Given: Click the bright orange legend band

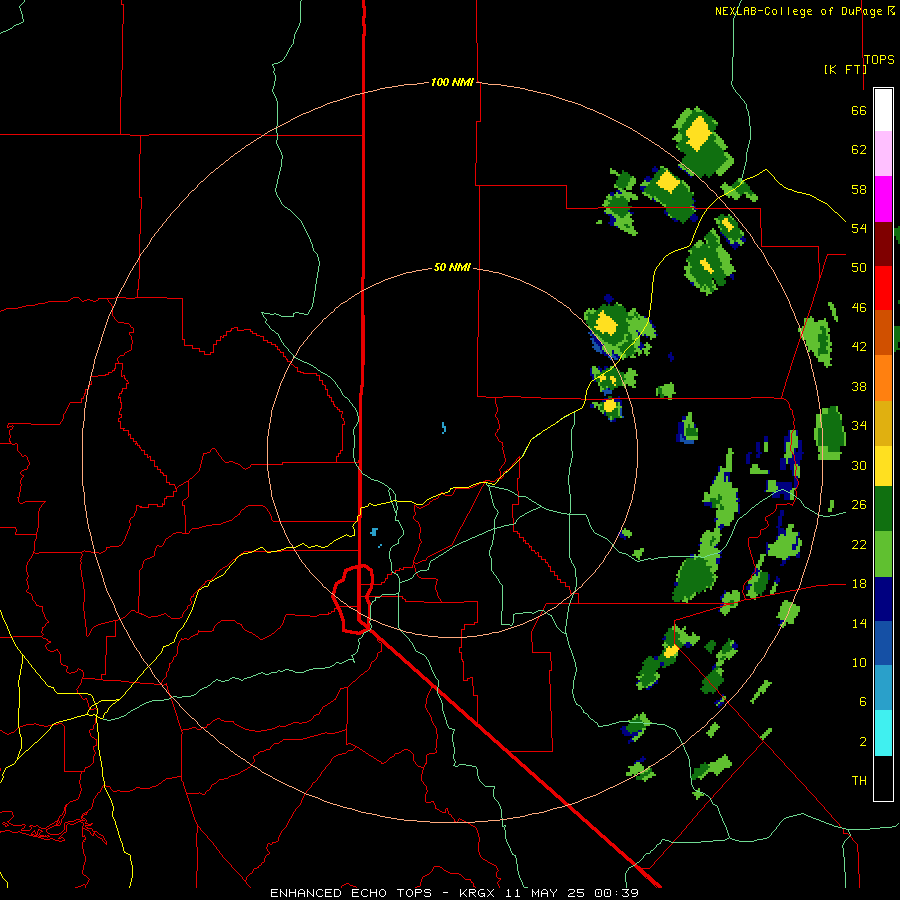Looking at the screenshot, I should 883,378.
